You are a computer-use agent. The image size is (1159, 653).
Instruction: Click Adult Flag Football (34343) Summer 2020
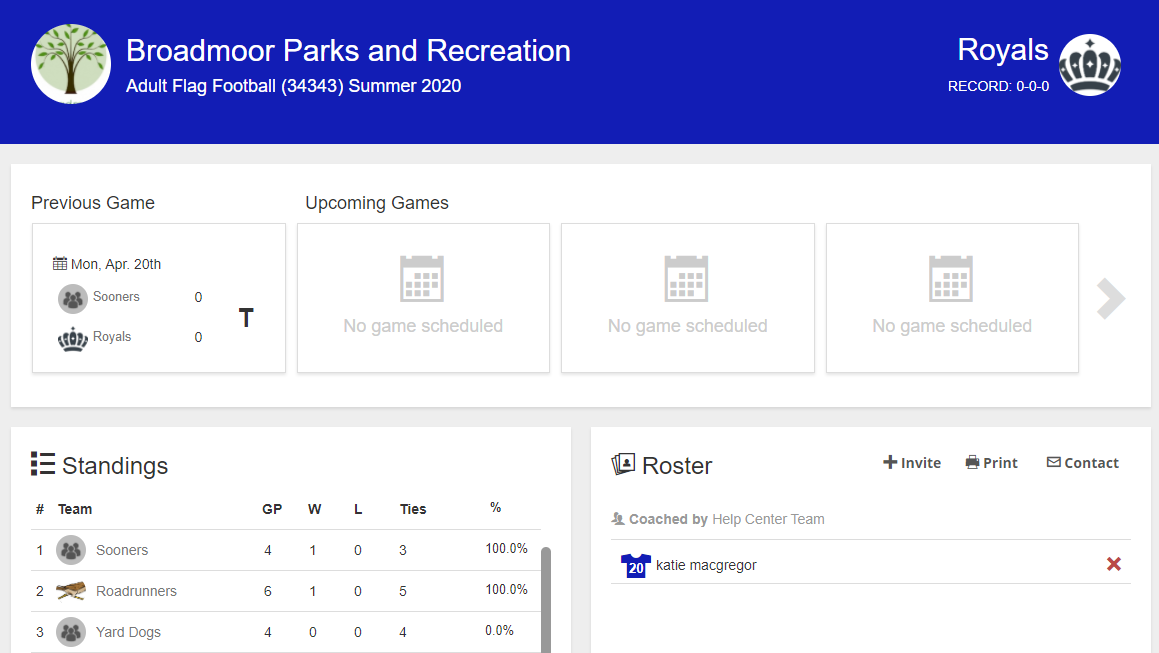[x=293, y=86]
